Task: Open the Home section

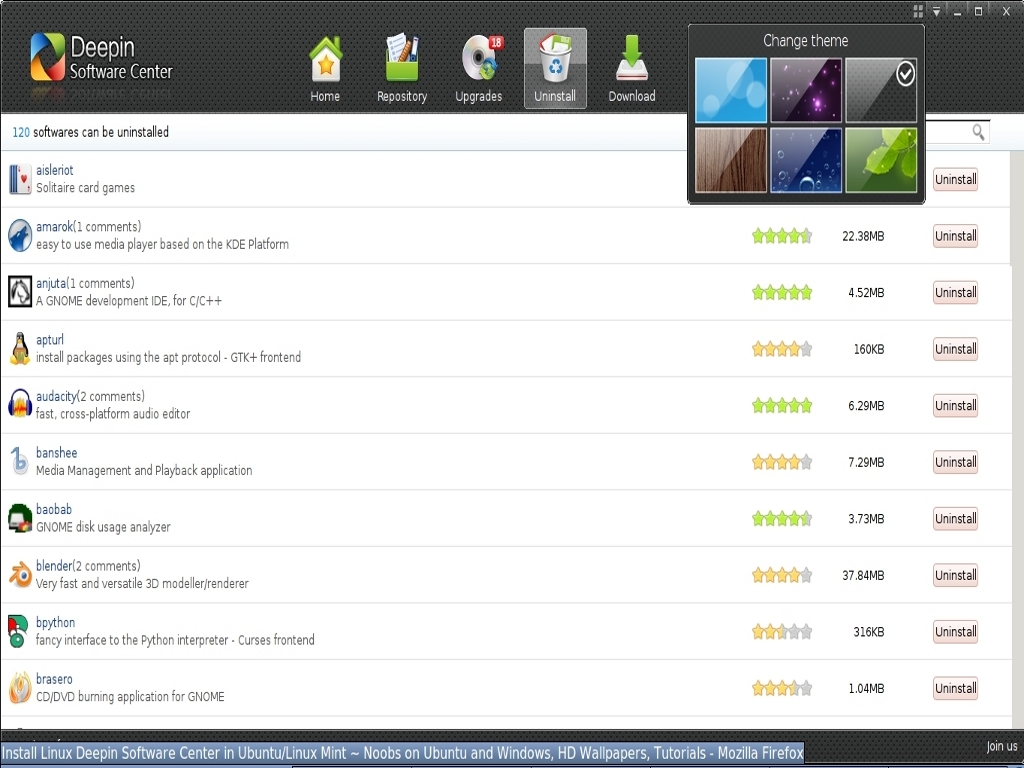Action: point(325,69)
